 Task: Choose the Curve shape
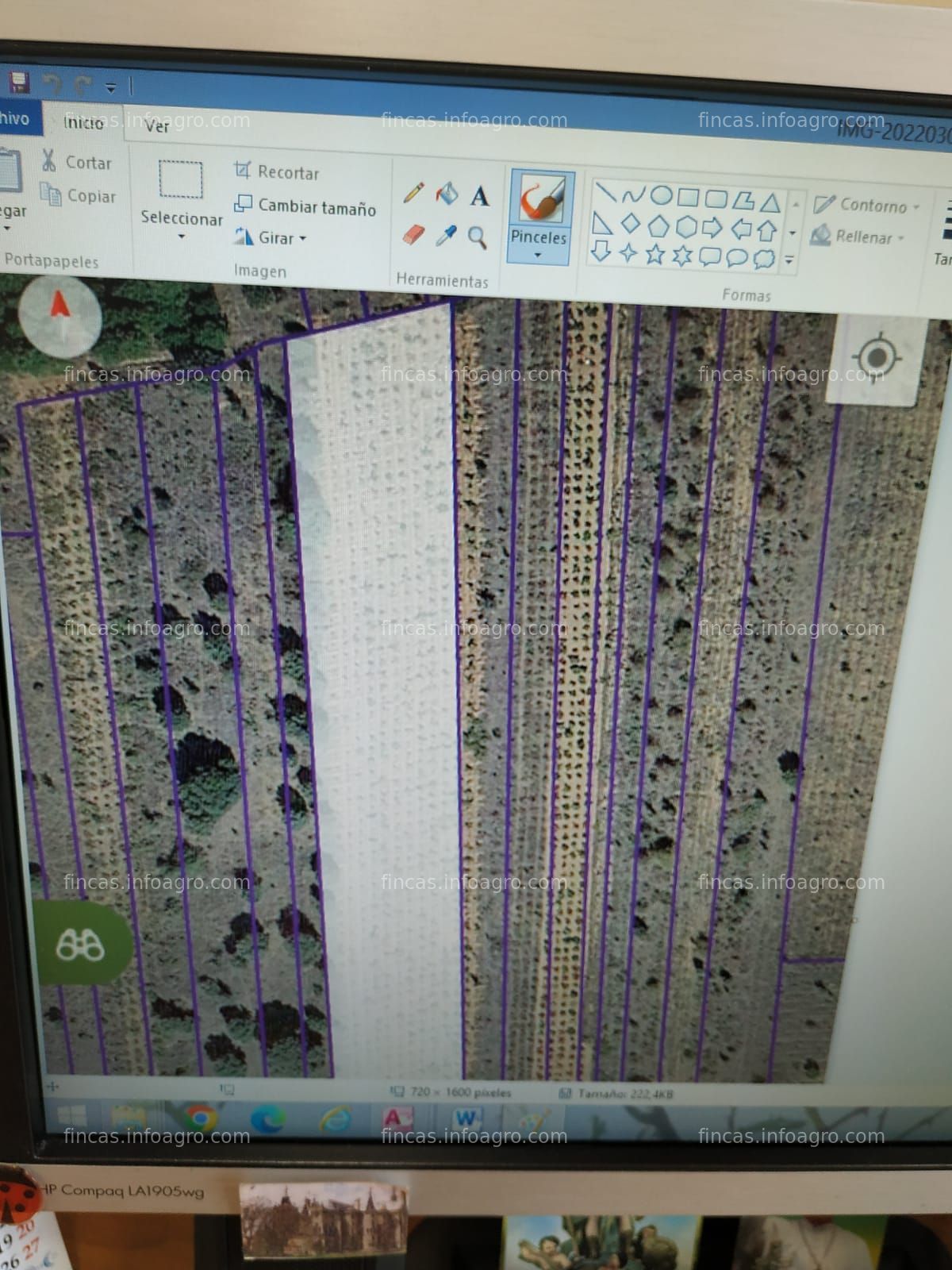(x=633, y=194)
